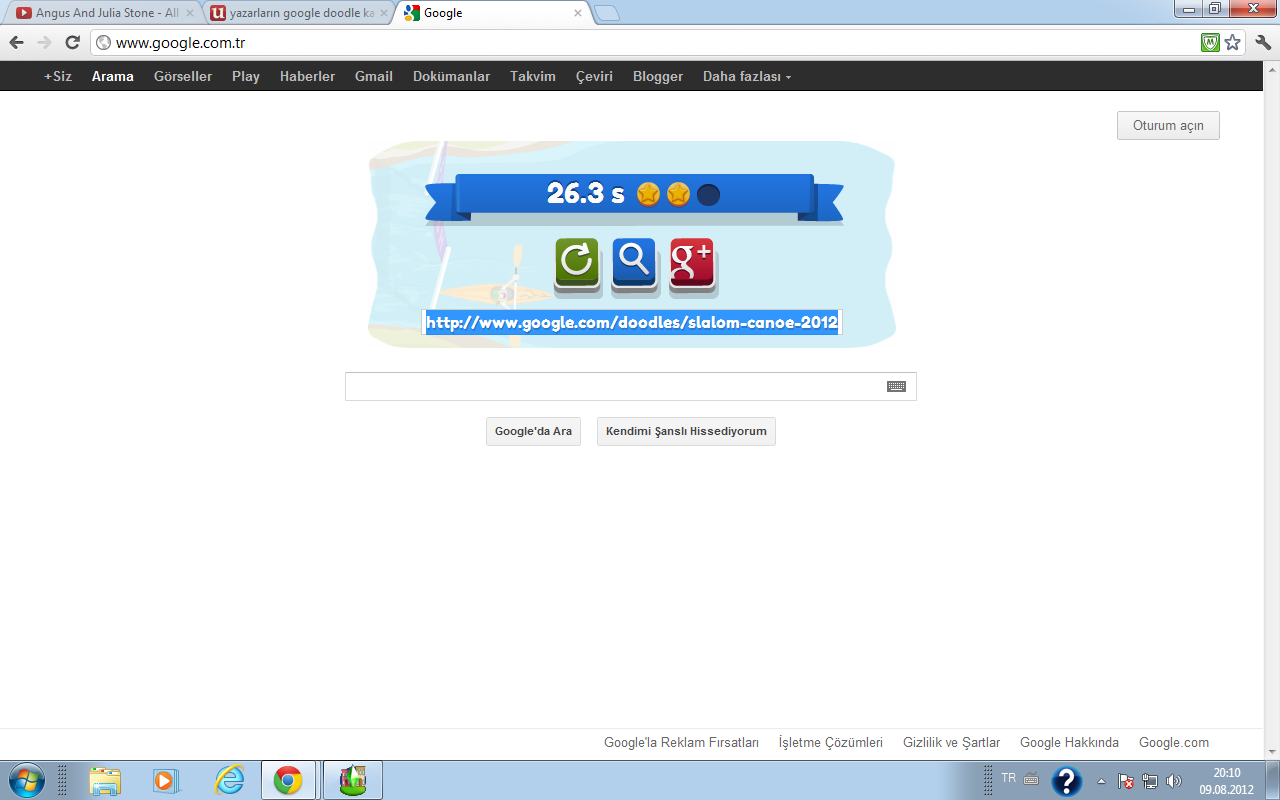Open a new tab with the new-tab button

click(607, 13)
